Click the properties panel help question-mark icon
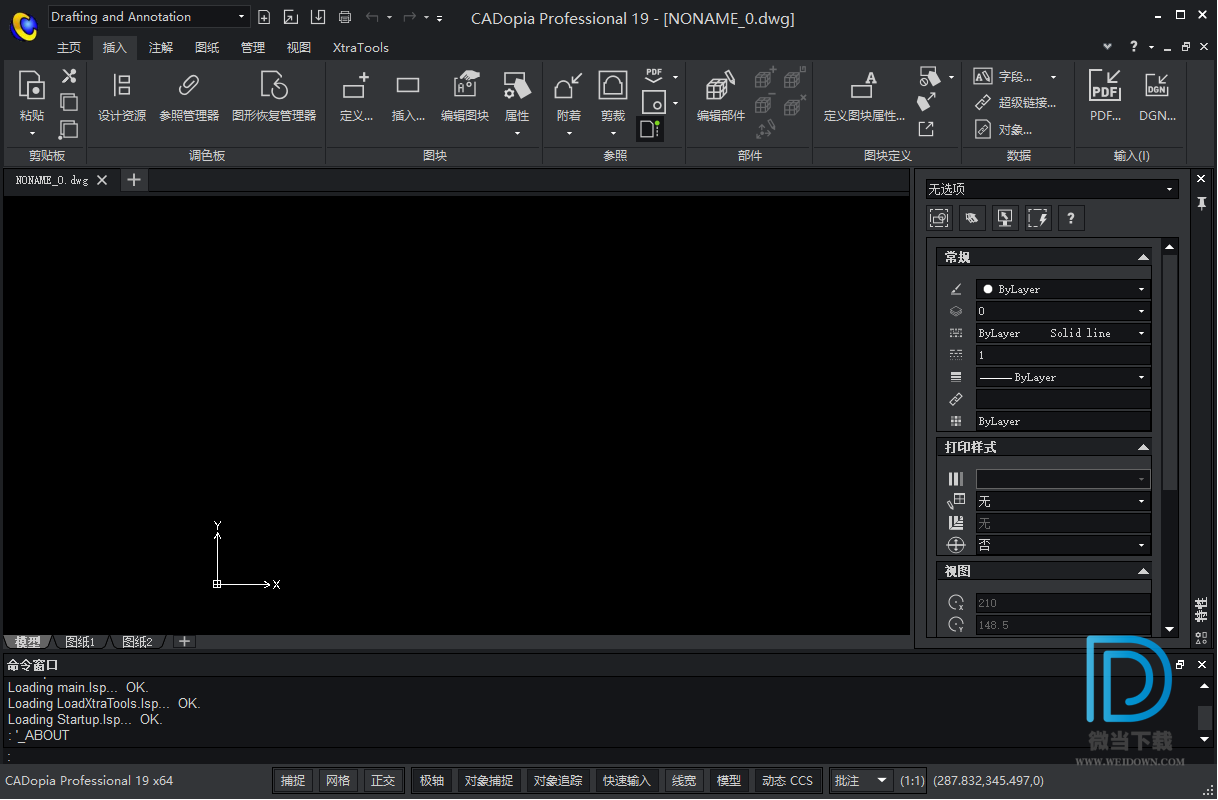The height and width of the screenshot is (800, 1218). click(x=1071, y=218)
